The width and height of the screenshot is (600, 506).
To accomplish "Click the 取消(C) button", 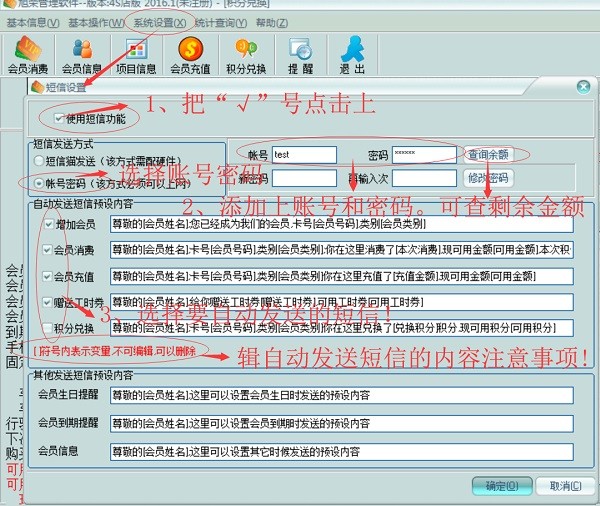I will [x=566, y=486].
